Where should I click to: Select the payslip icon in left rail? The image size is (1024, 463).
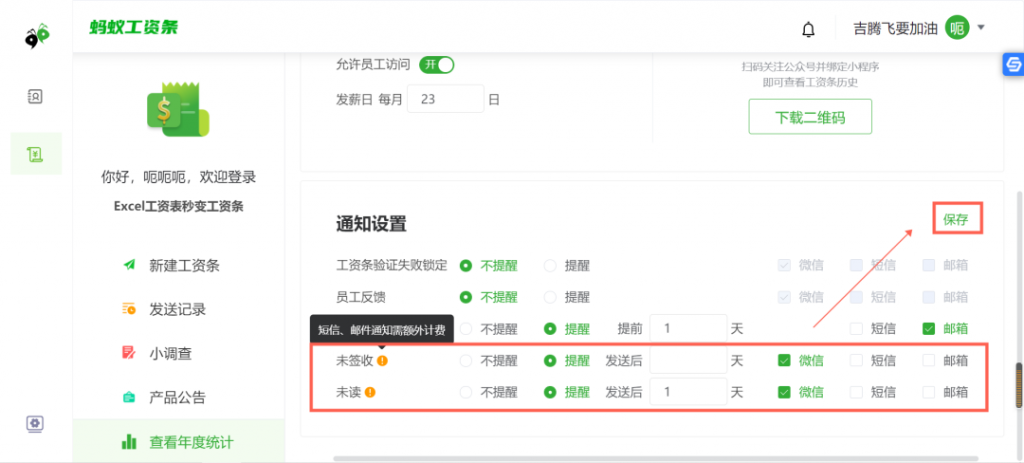(35, 153)
